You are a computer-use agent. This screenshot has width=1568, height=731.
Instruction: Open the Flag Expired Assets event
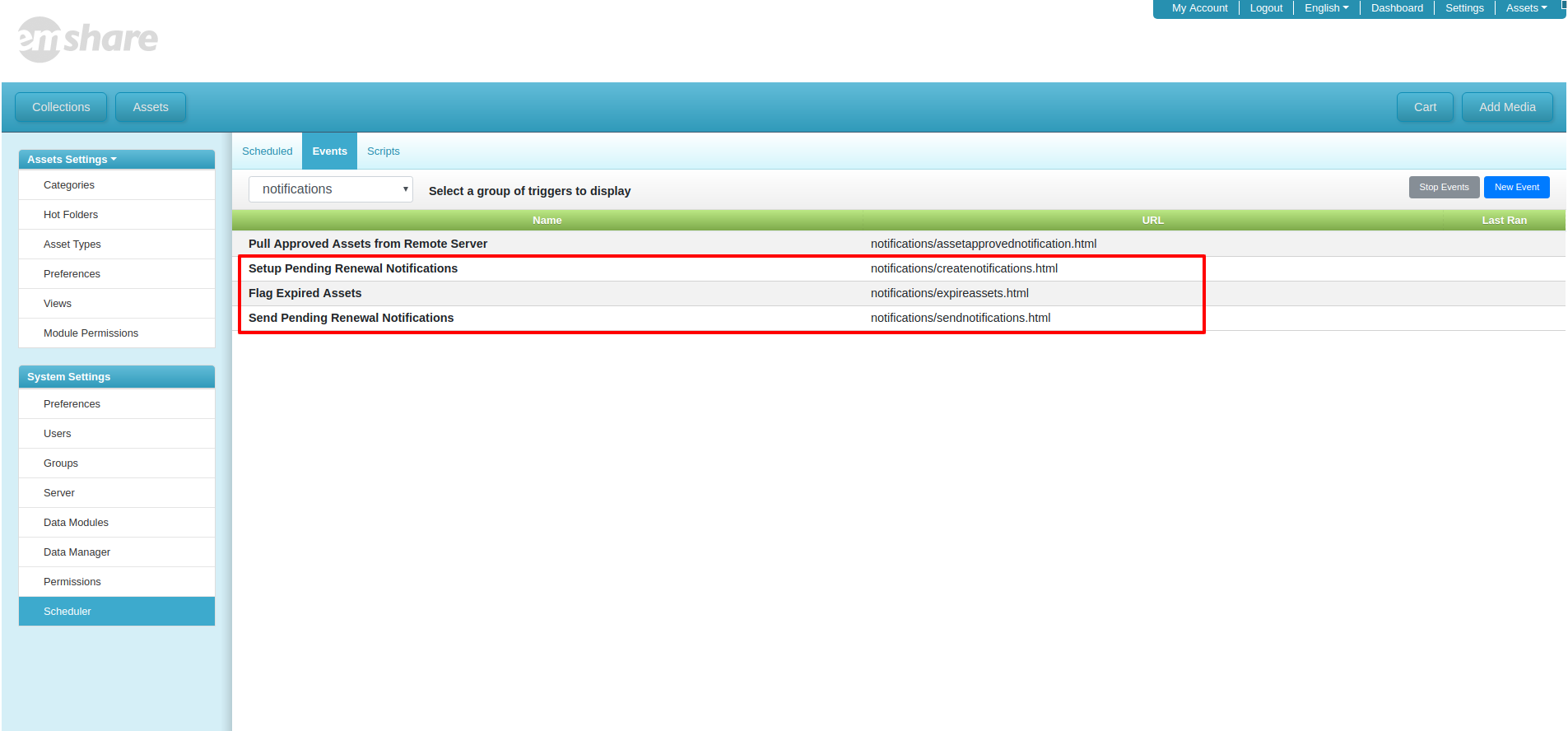[305, 293]
